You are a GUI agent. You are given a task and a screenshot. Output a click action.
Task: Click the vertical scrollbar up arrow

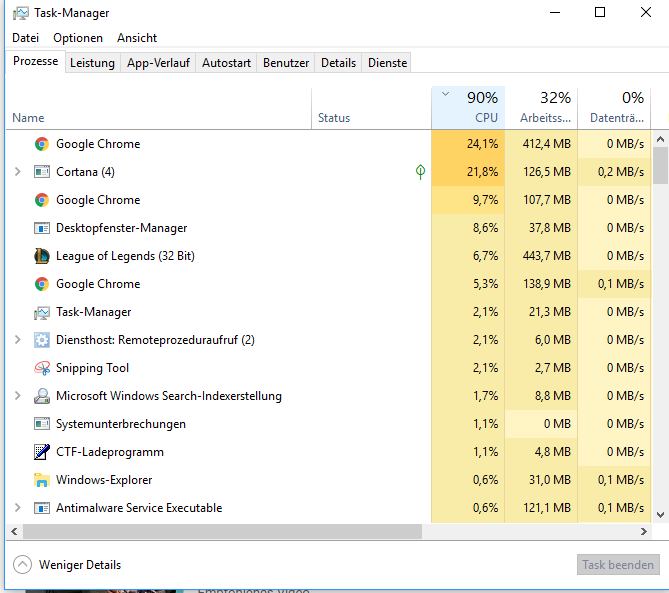click(x=660, y=139)
